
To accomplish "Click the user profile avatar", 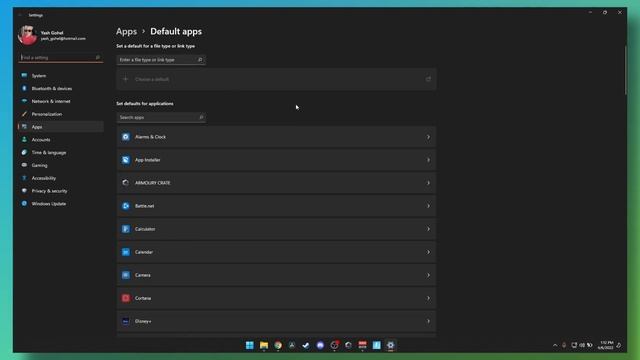I will [x=27, y=35].
